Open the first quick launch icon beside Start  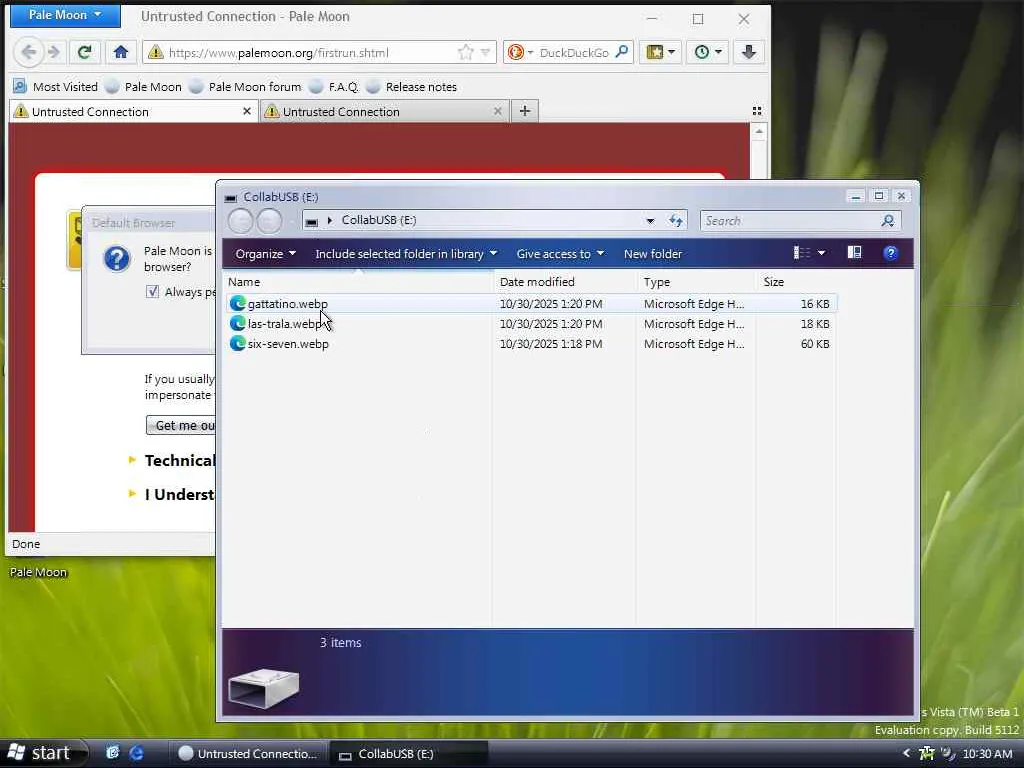pyautogui.click(x=113, y=753)
